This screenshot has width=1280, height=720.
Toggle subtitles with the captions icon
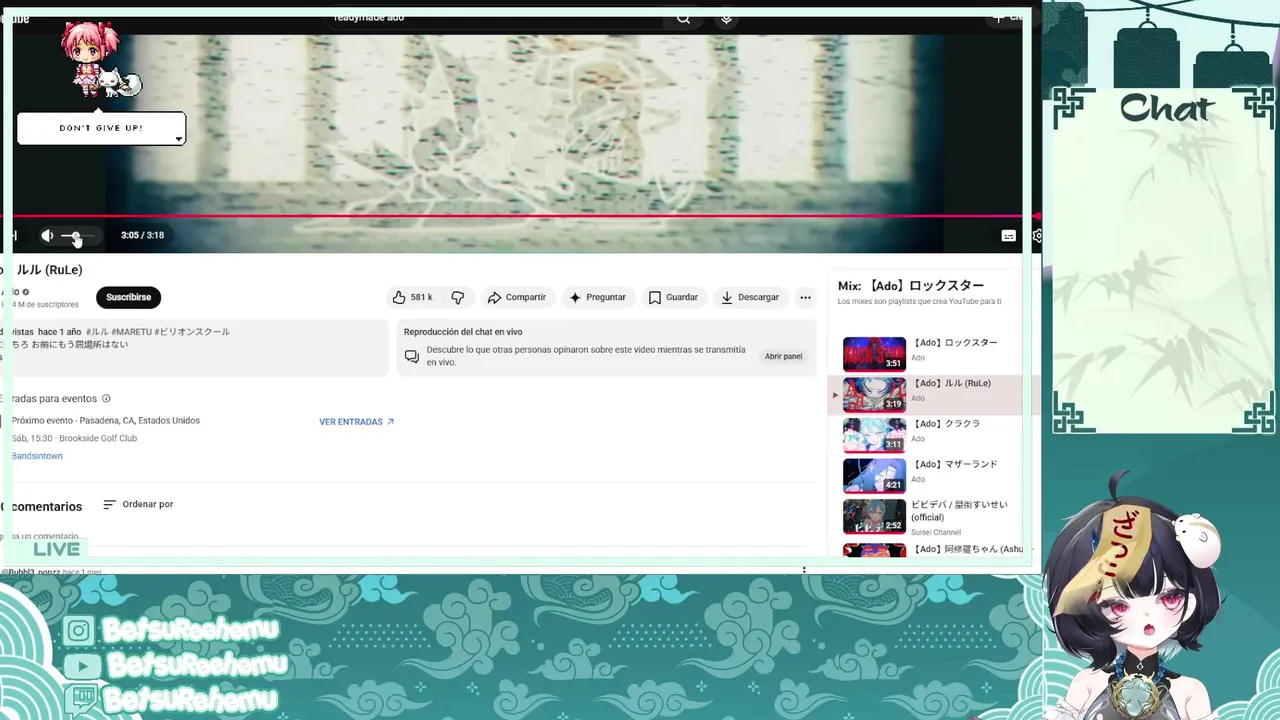[x=1008, y=236]
